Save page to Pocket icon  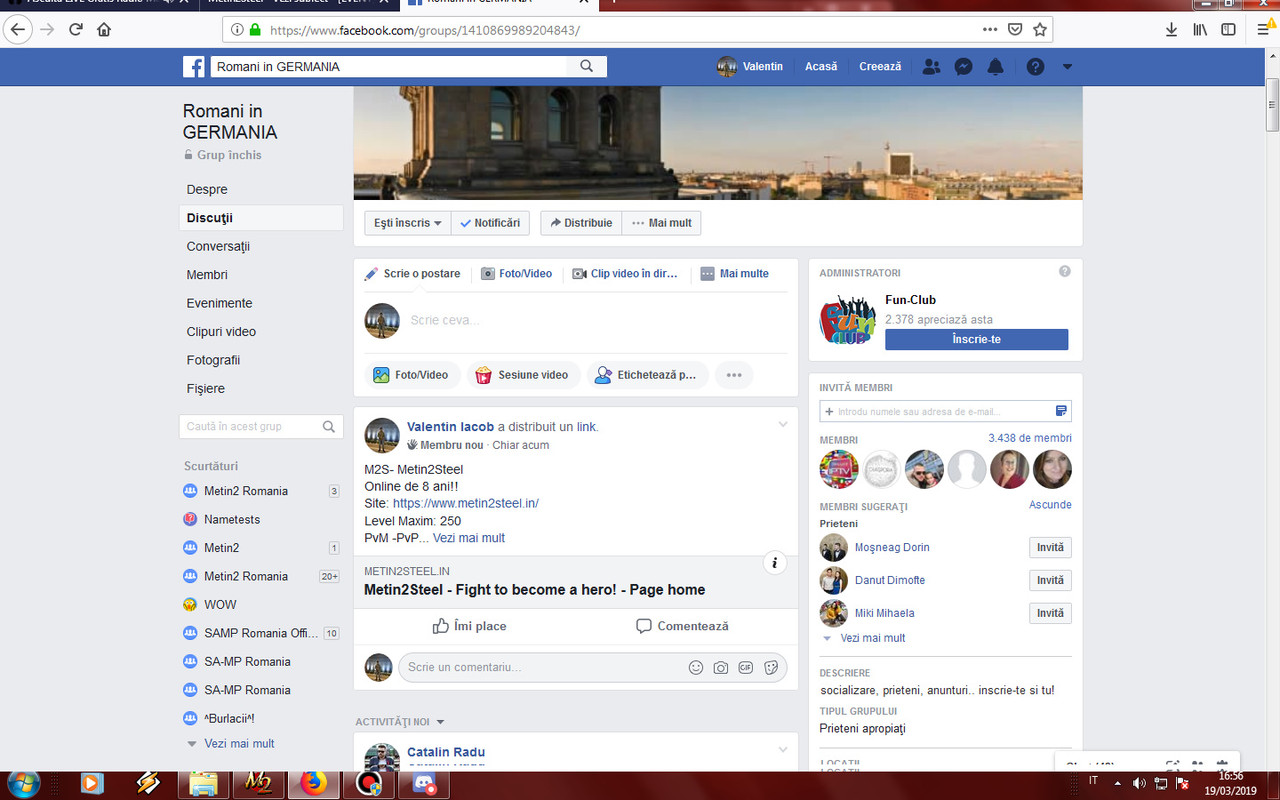click(x=1015, y=29)
